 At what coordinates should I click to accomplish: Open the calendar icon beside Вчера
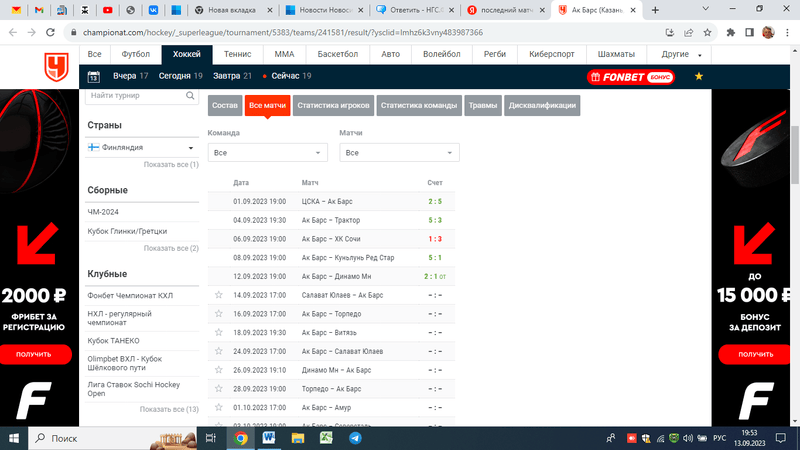[93, 76]
